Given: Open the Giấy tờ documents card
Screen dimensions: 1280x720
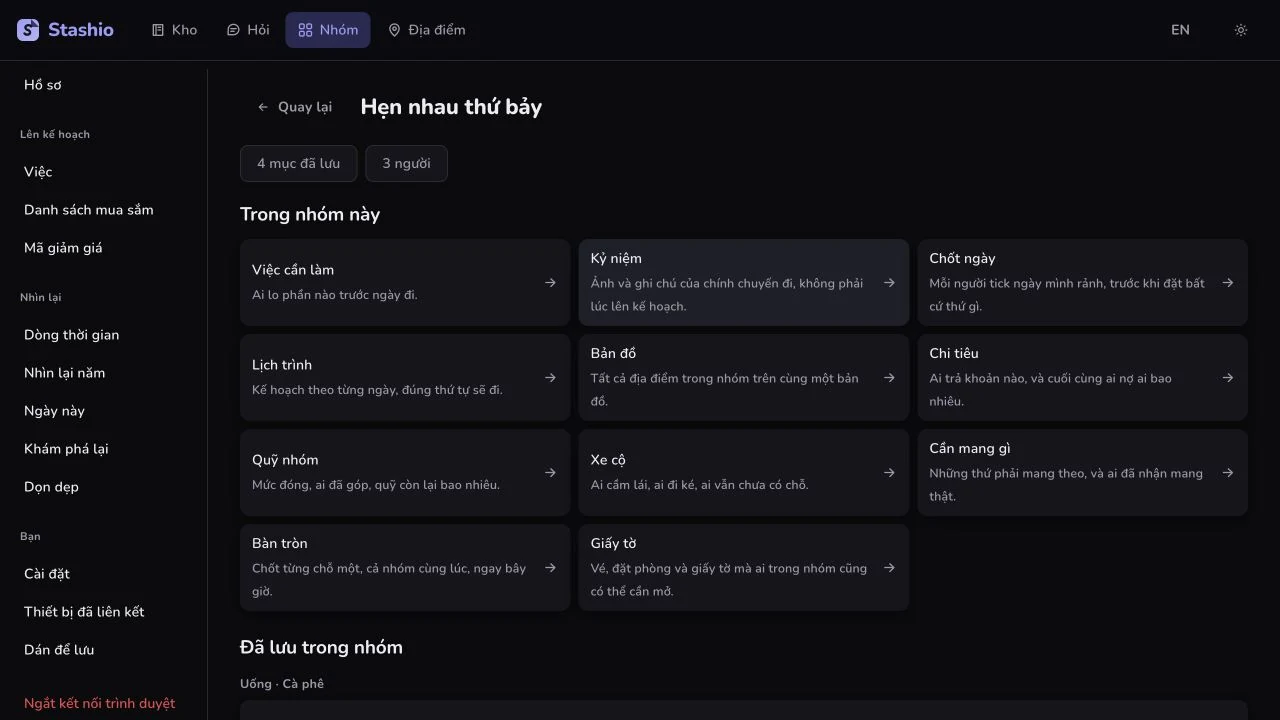Looking at the screenshot, I should coord(744,567).
